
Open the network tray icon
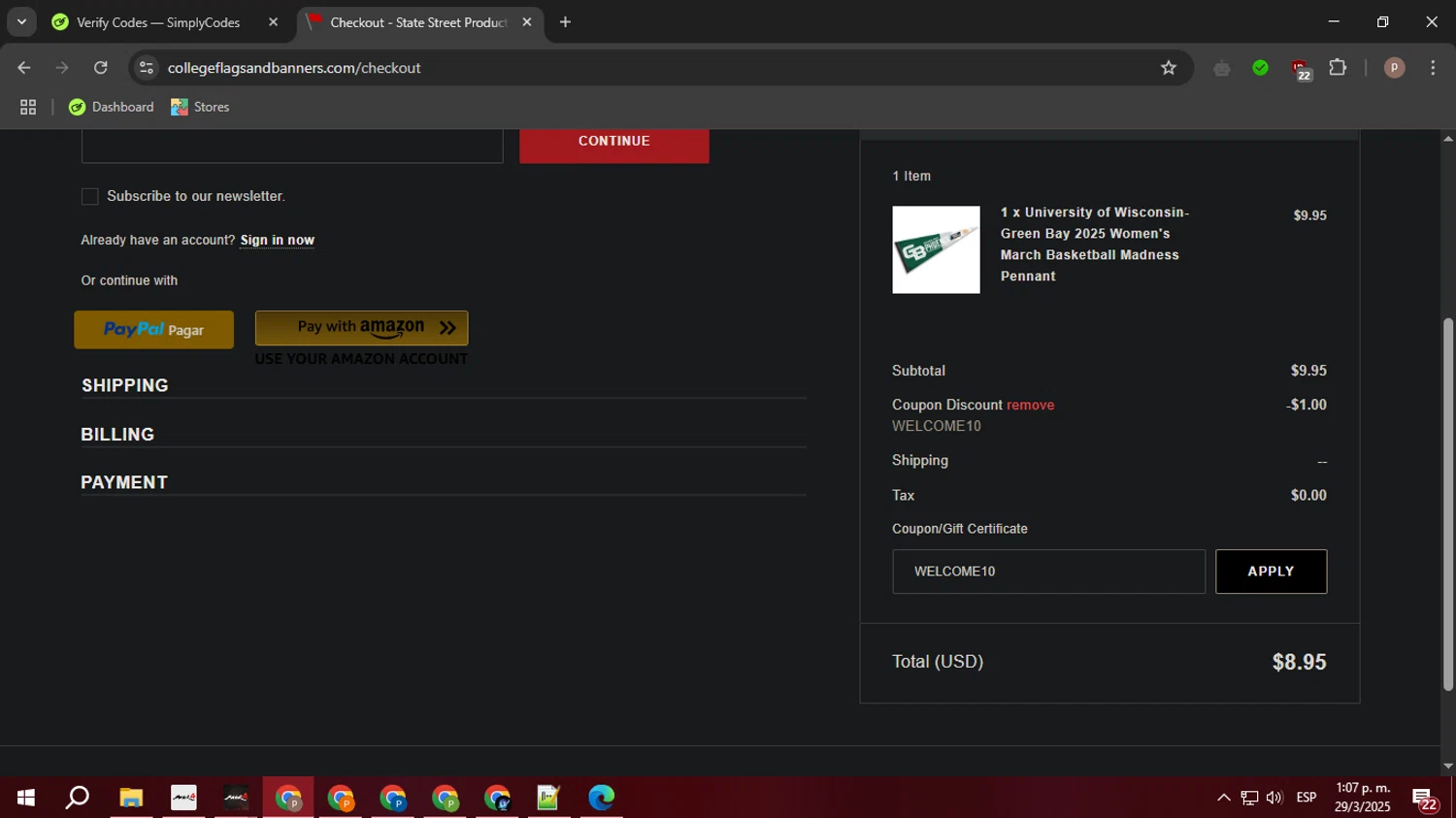click(1249, 798)
